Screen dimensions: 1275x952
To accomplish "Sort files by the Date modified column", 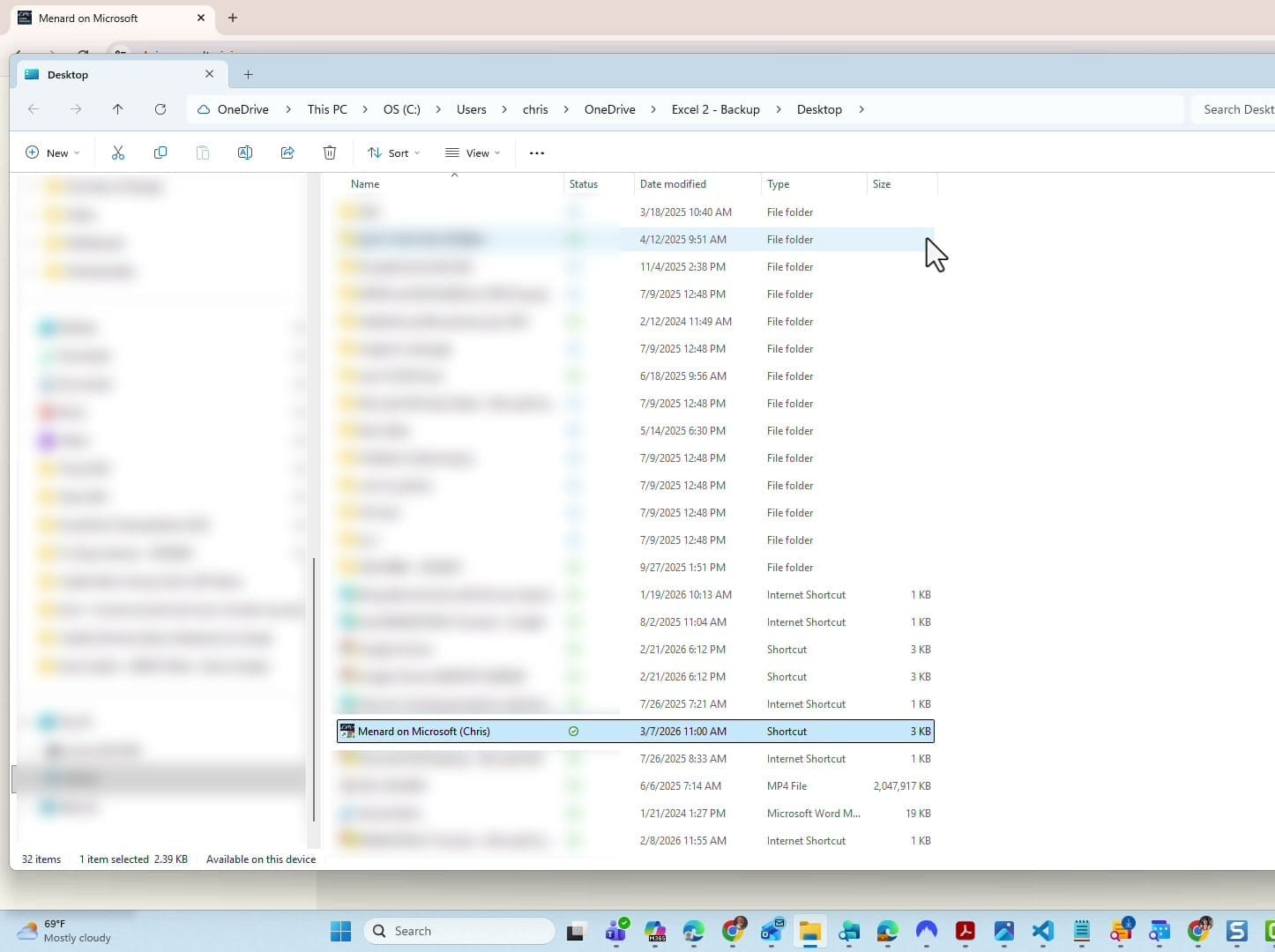I will click(673, 183).
